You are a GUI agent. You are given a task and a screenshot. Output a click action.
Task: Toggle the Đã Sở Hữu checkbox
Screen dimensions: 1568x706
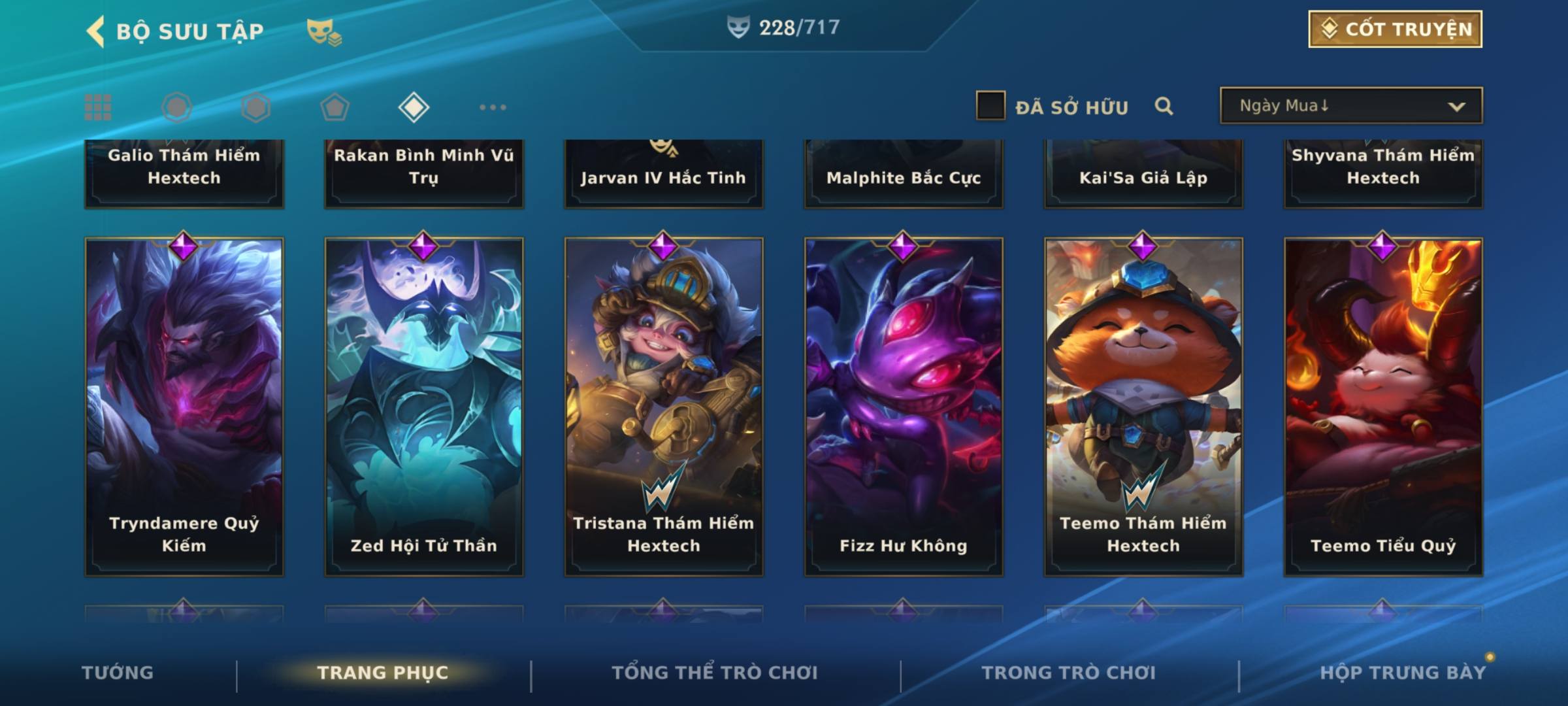[x=990, y=105]
